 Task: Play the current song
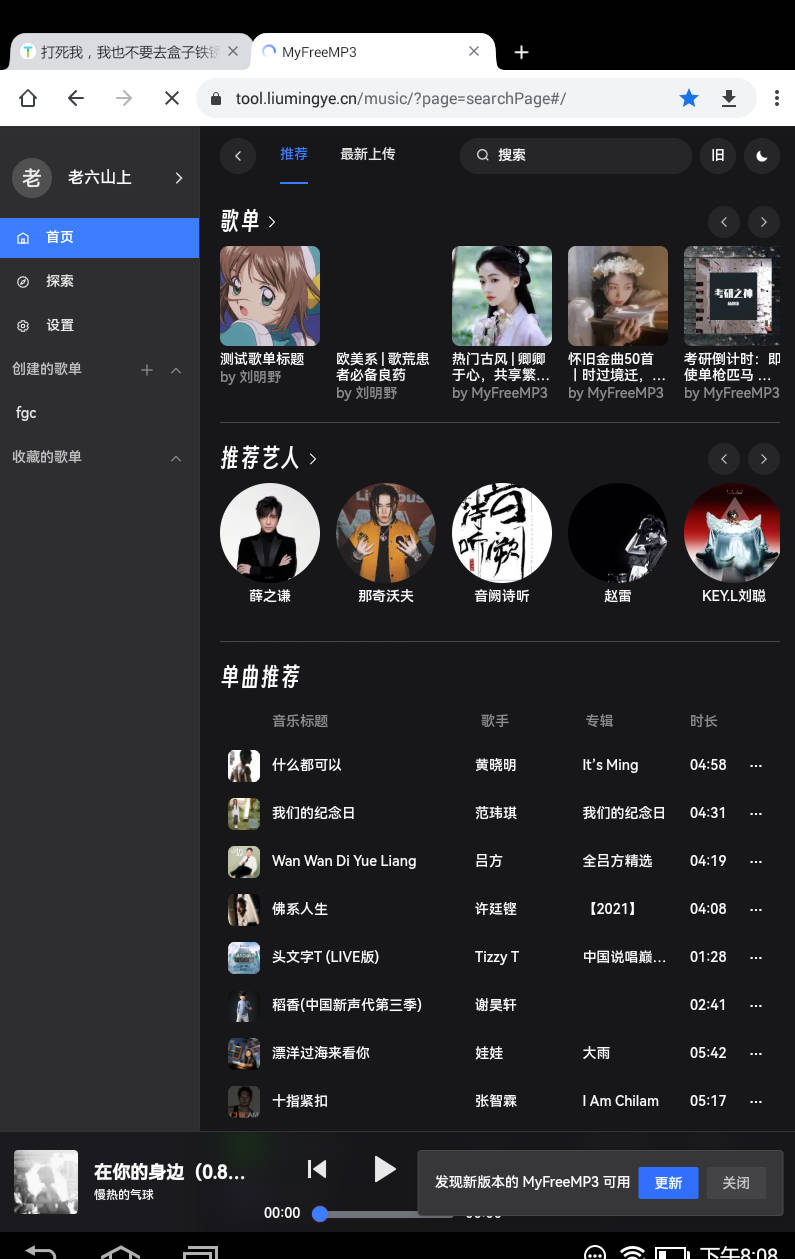click(x=384, y=1168)
